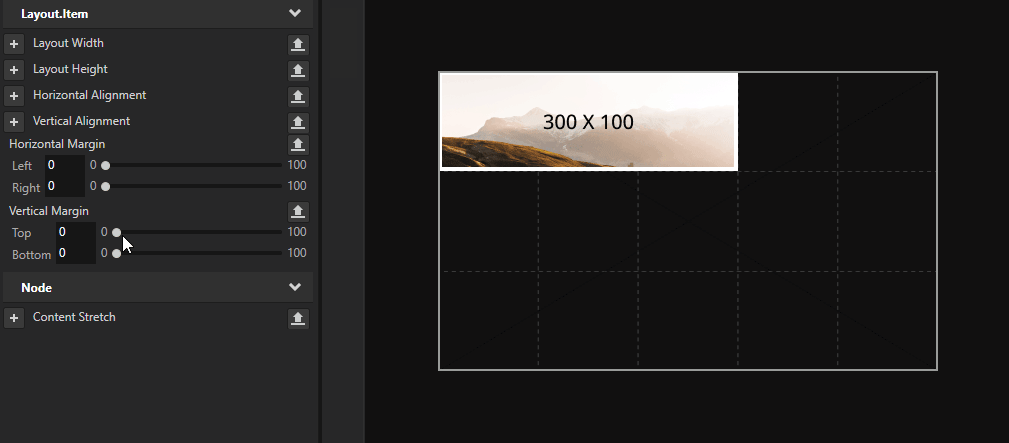Collapse the Layout.Item section
The height and width of the screenshot is (443, 1009).
295,14
